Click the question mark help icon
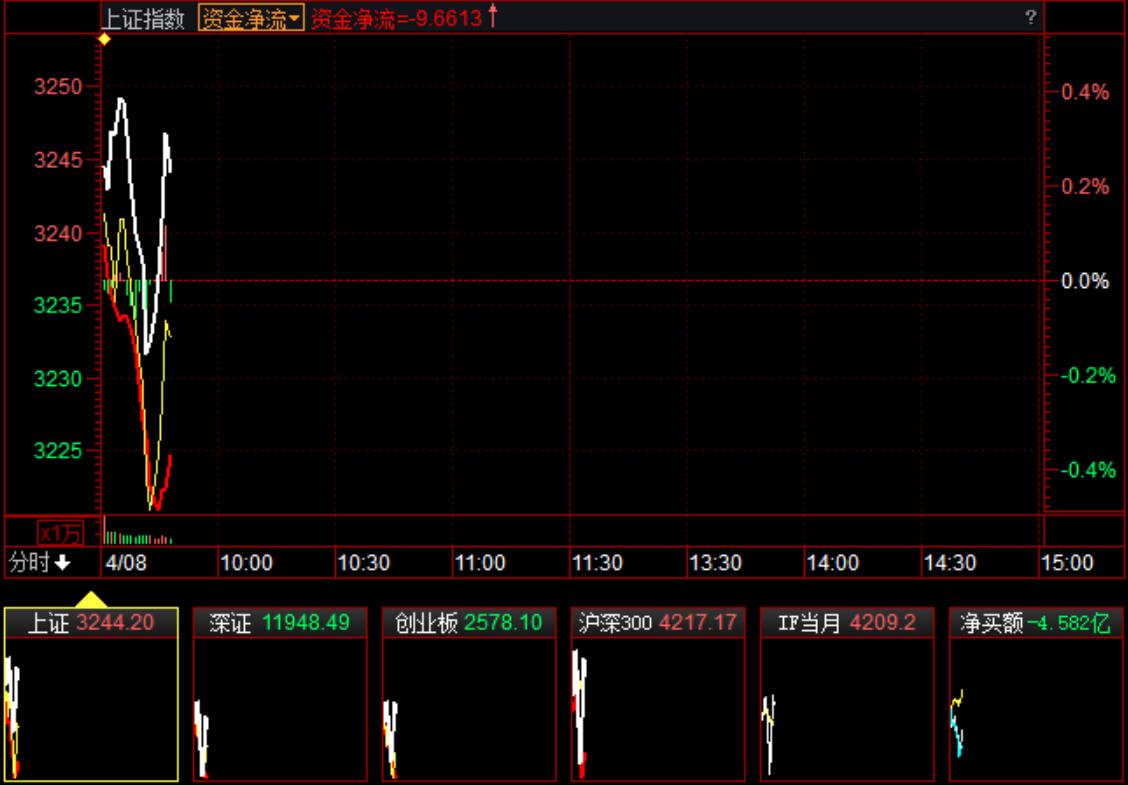Image resolution: width=1128 pixels, height=785 pixels. coord(1030,18)
